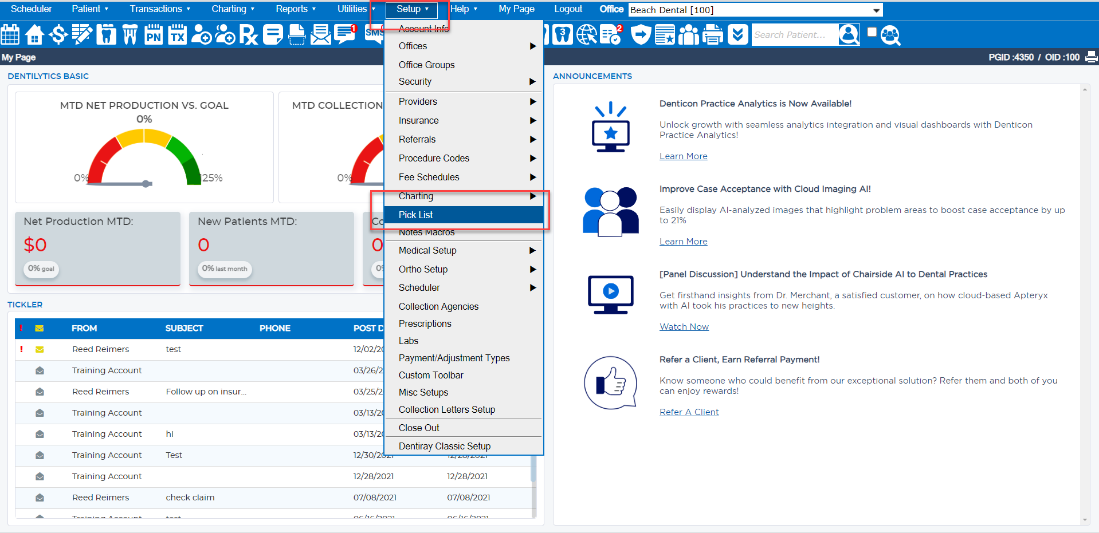
Task: Open the PN progress notes icon
Action: point(153,34)
